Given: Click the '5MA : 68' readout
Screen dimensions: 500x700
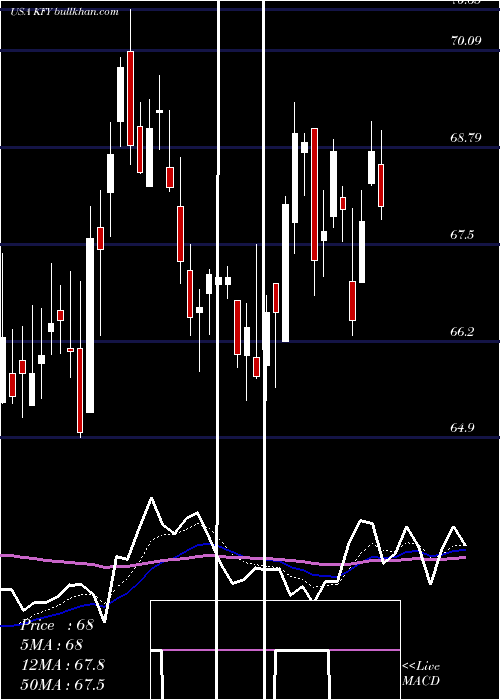Looking at the screenshot, I should tap(52, 645).
